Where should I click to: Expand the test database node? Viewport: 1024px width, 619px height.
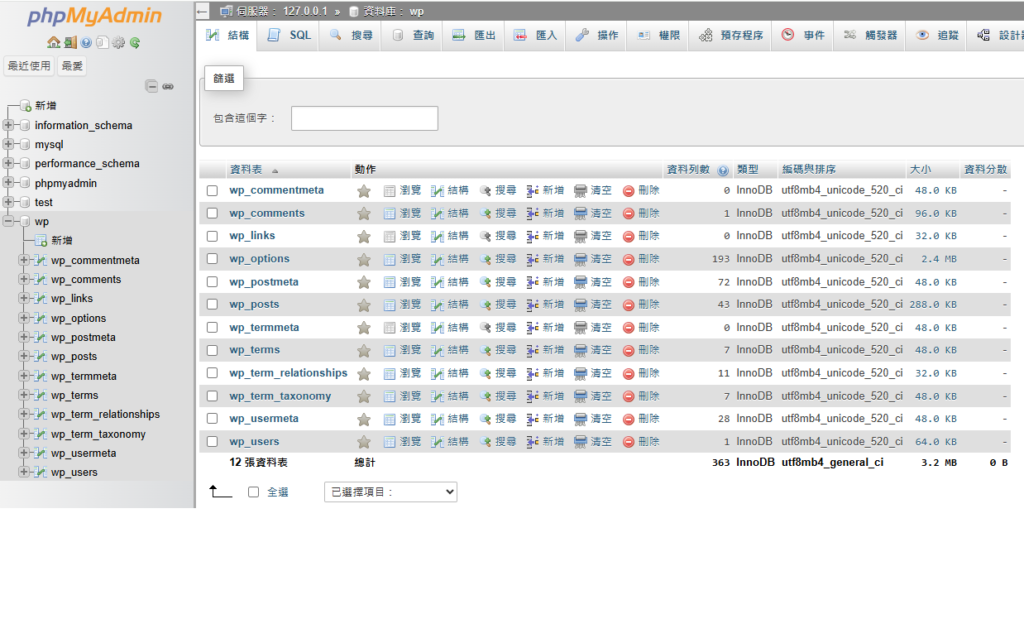8,202
